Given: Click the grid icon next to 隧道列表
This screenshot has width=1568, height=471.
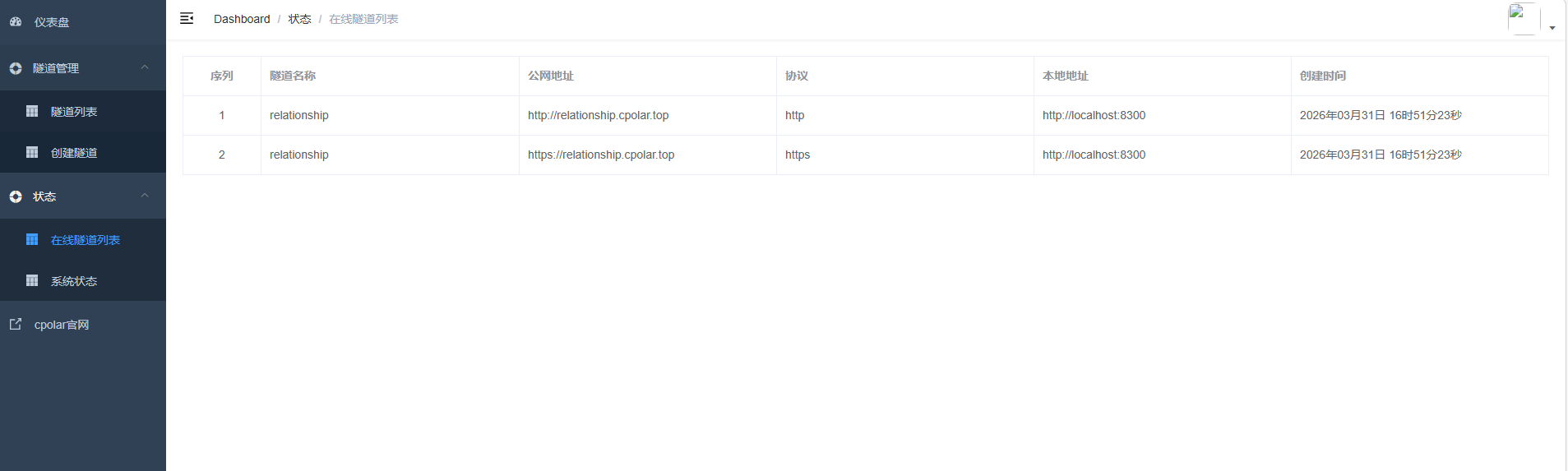Looking at the screenshot, I should 32,111.
